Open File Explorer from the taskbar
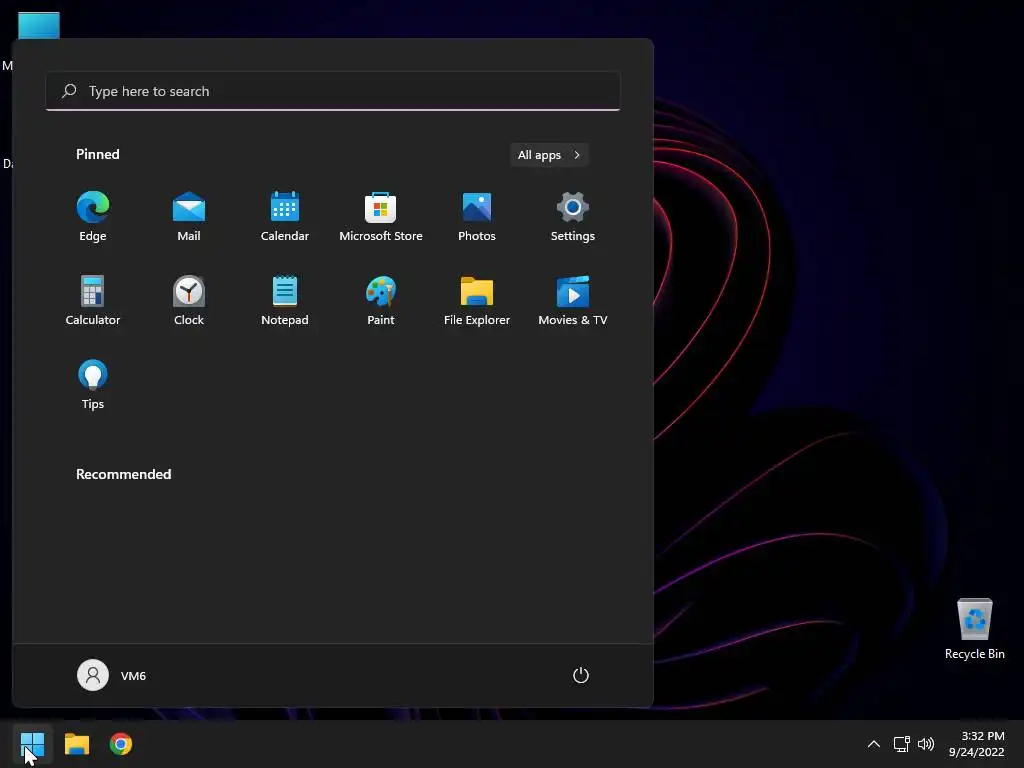Screen dimensions: 1024x768 (76, 744)
